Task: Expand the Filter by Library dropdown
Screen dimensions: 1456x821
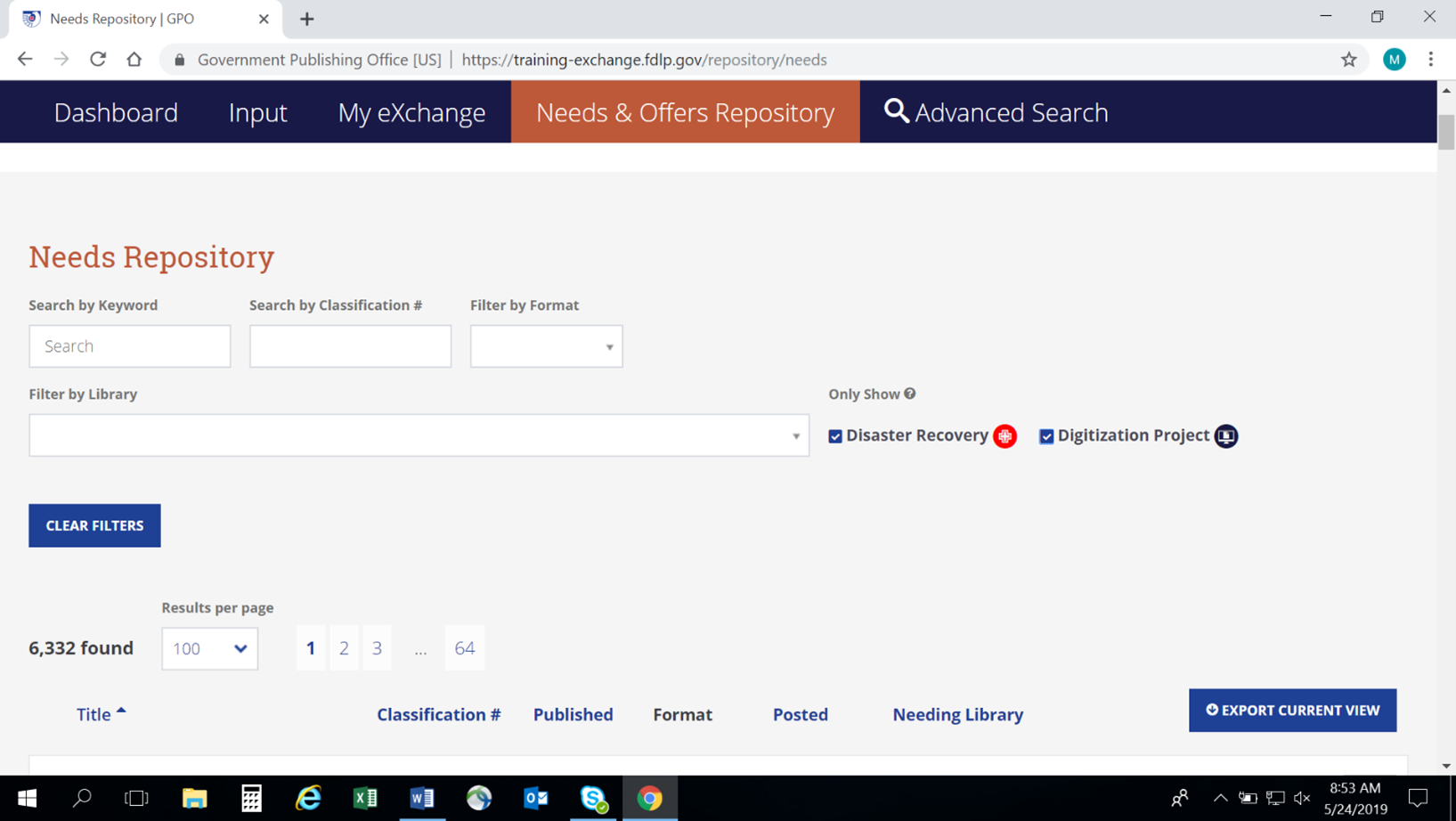Action: coord(419,435)
